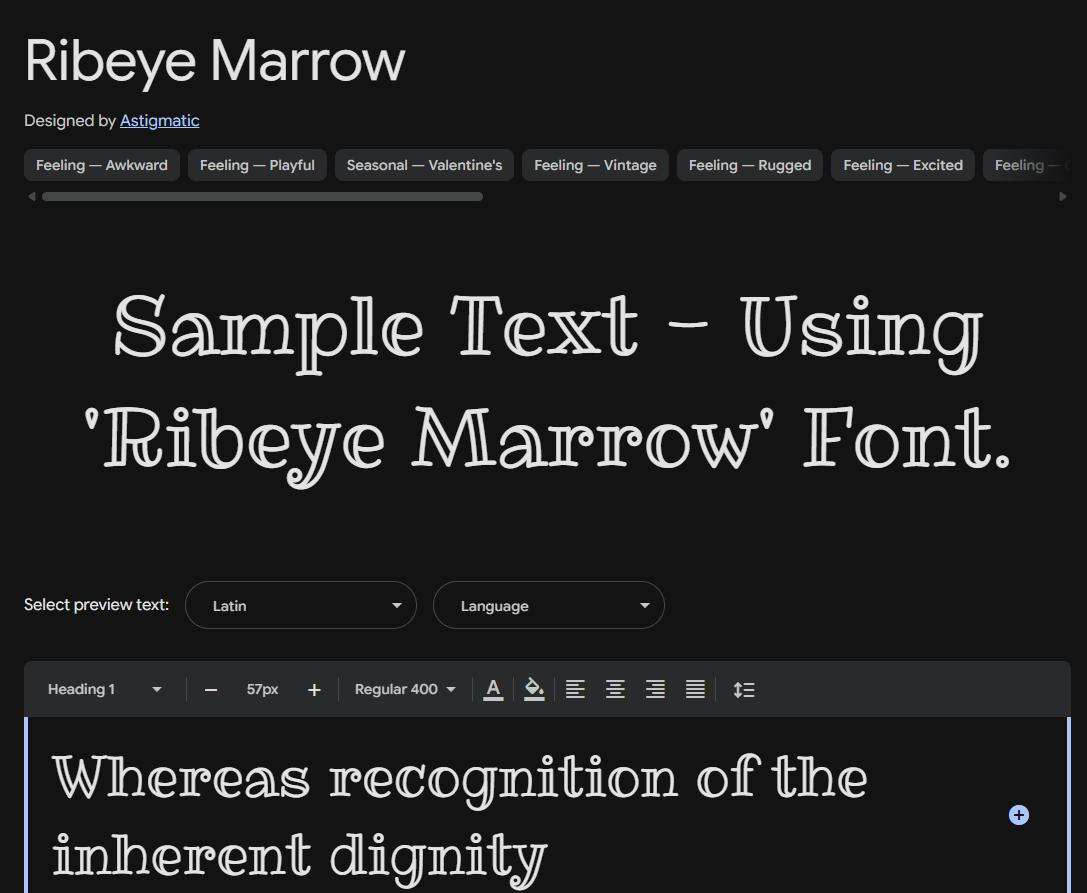Screen dimensions: 1087x893
Task: Select the Feeling — Excited tag
Action: coord(903,165)
